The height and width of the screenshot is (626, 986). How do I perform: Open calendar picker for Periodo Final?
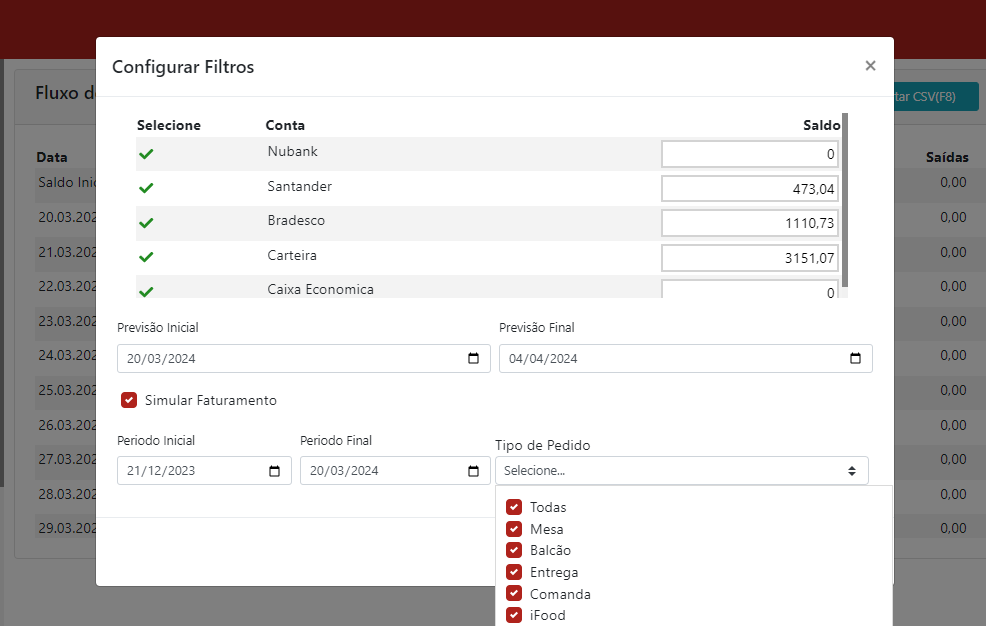474,471
